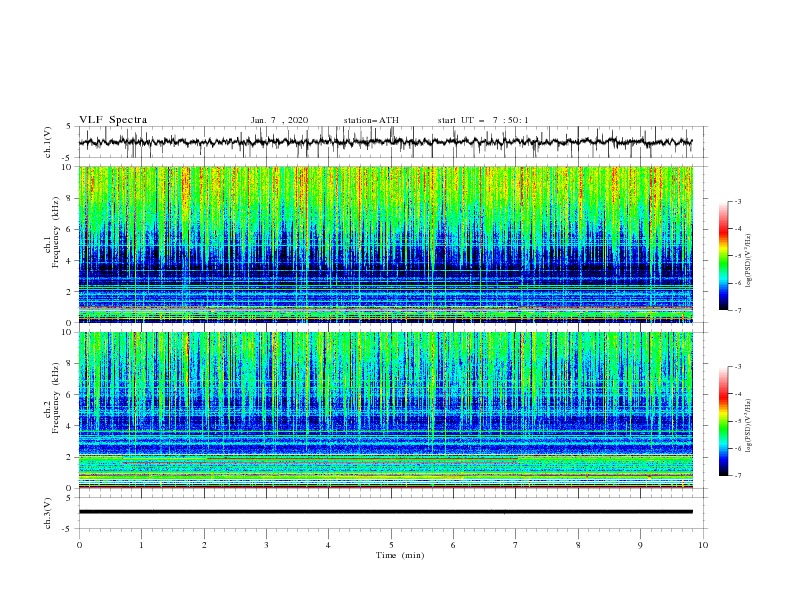
Task: Click the ch.3 flat black waveform trace
Action: click(386, 512)
